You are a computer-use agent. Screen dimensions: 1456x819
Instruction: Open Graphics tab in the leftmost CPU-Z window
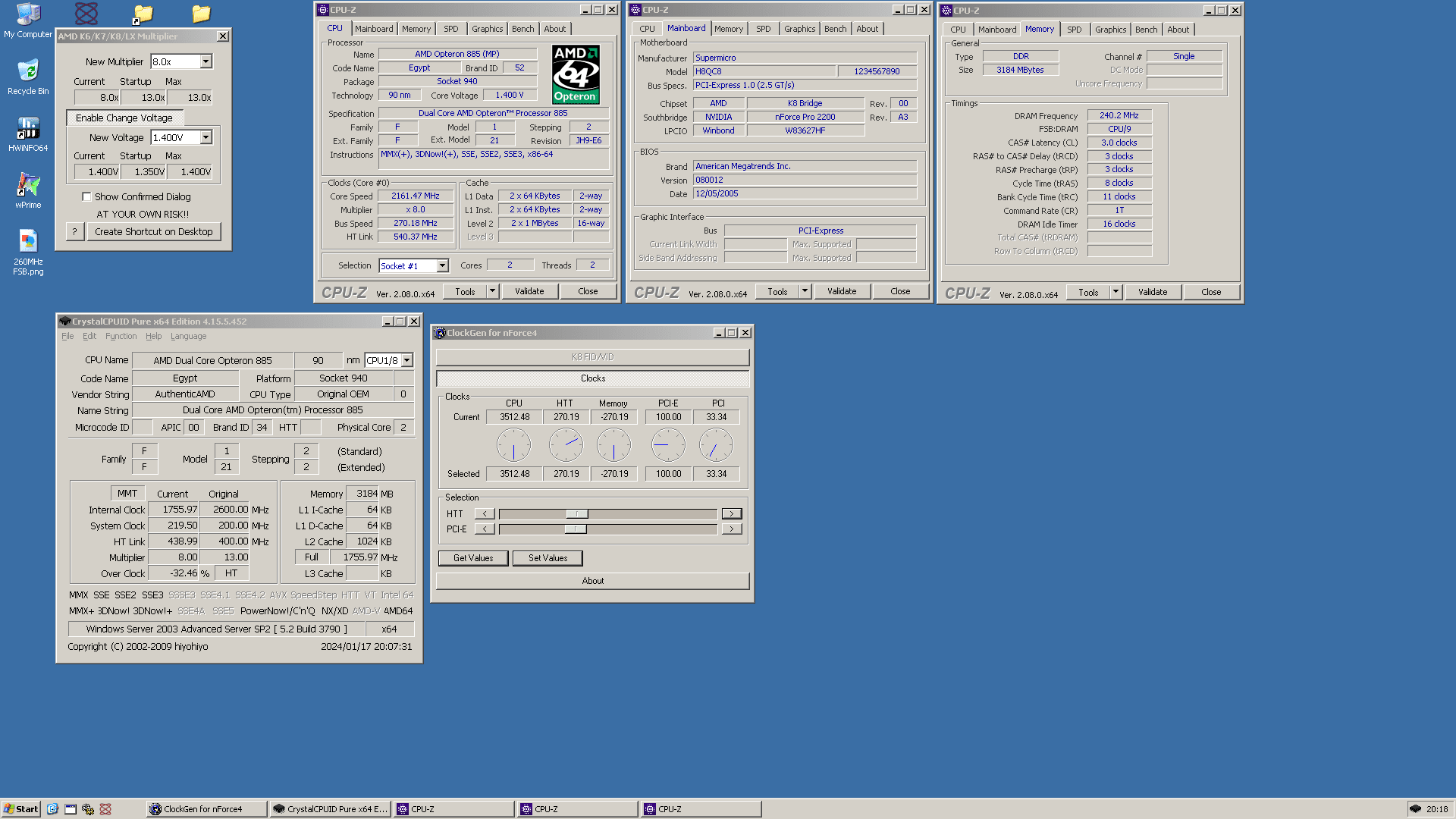point(487,29)
